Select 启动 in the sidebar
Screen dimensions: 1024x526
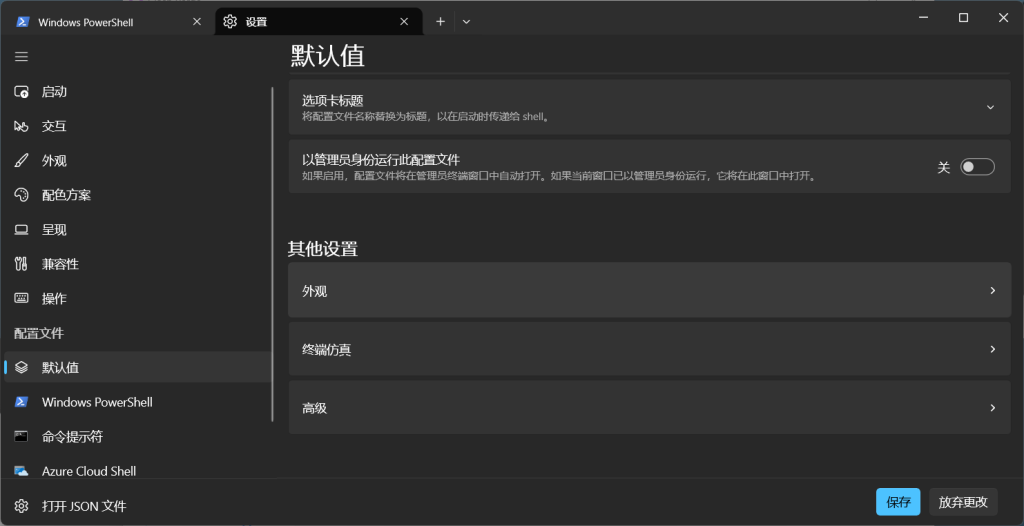point(137,91)
